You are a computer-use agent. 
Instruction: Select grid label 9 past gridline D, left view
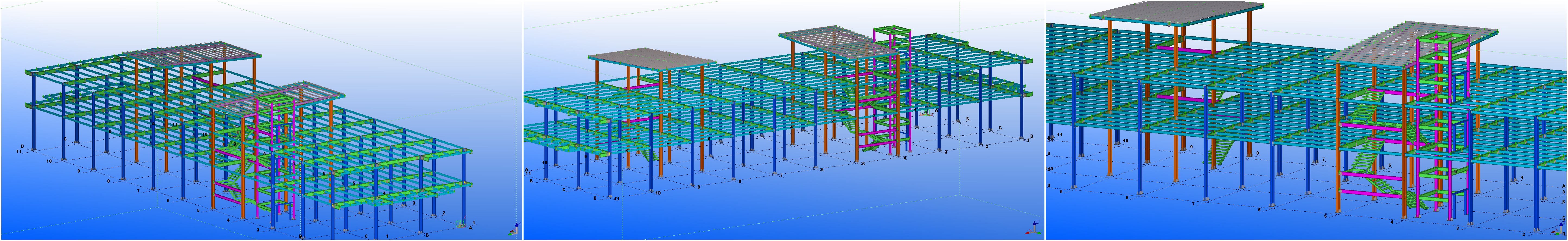pyautogui.click(x=78, y=171)
